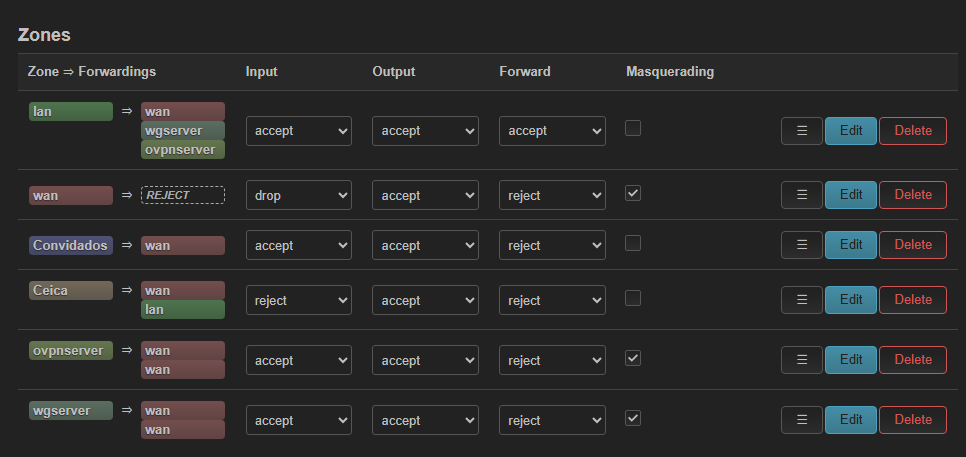This screenshot has width=966, height=457.
Task: Edit the Ceica zone
Action: (850, 300)
